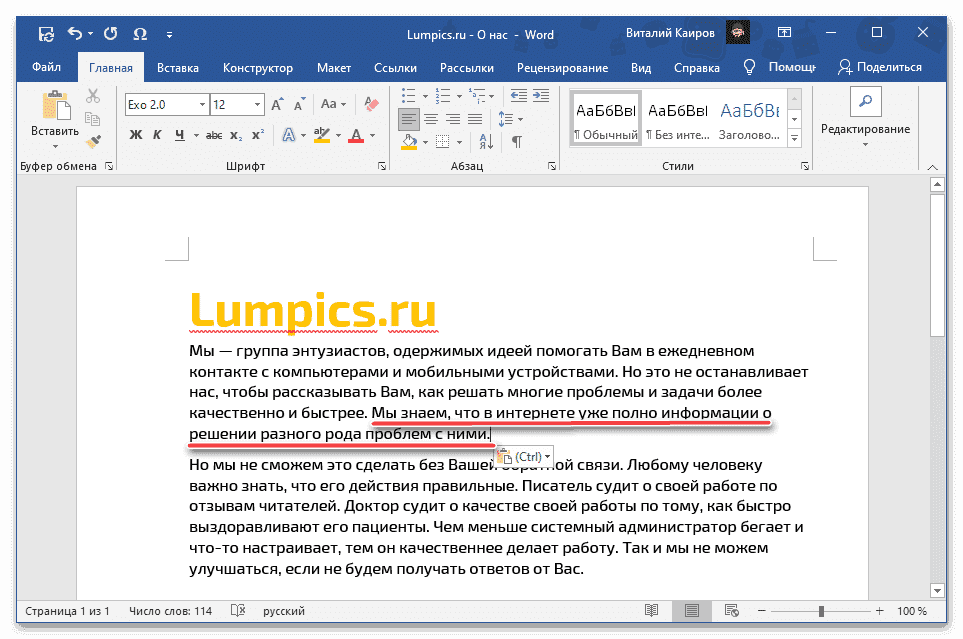This screenshot has width=963, height=639.
Task: Toggle italic formatting with the К icon
Action: 158,134
